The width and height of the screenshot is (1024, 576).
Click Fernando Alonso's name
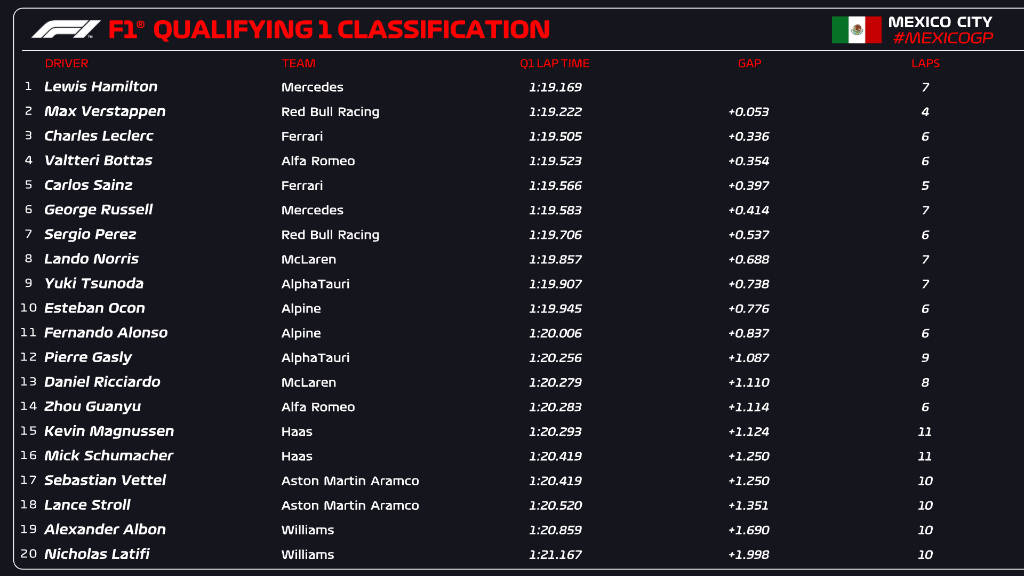[x=106, y=333]
